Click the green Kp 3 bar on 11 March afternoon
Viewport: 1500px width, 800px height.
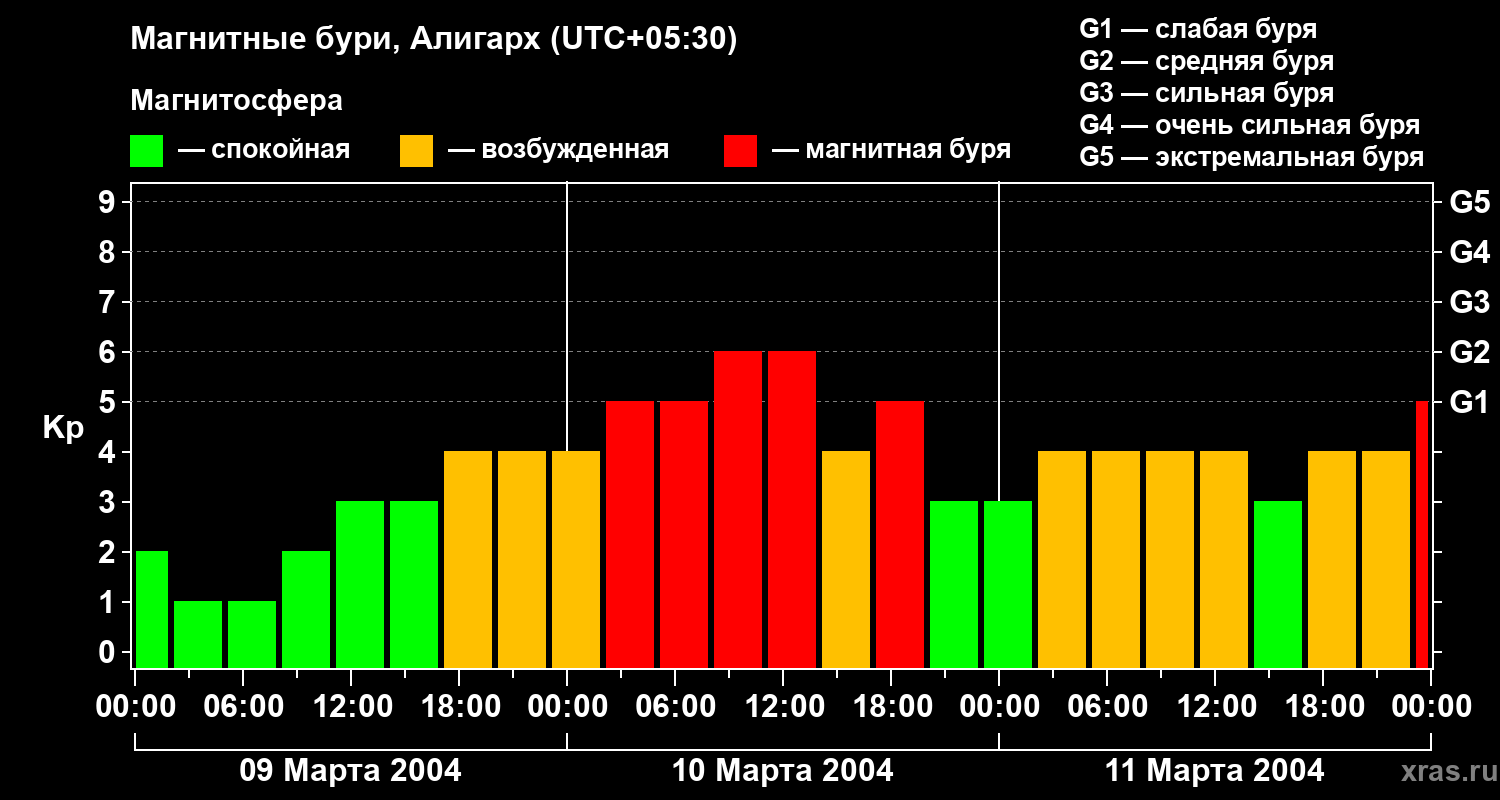(1278, 584)
